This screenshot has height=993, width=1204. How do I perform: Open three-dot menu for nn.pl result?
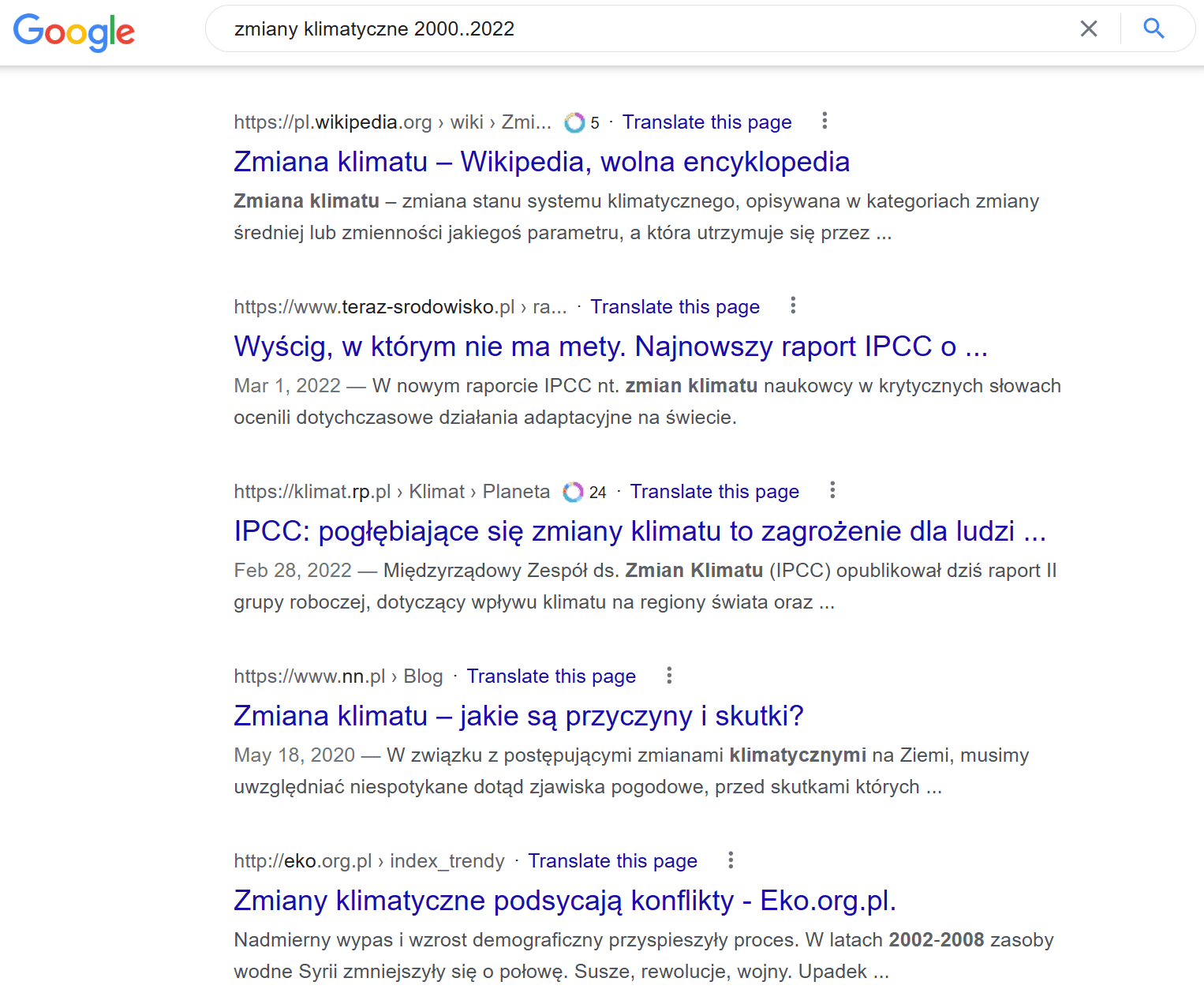point(669,675)
